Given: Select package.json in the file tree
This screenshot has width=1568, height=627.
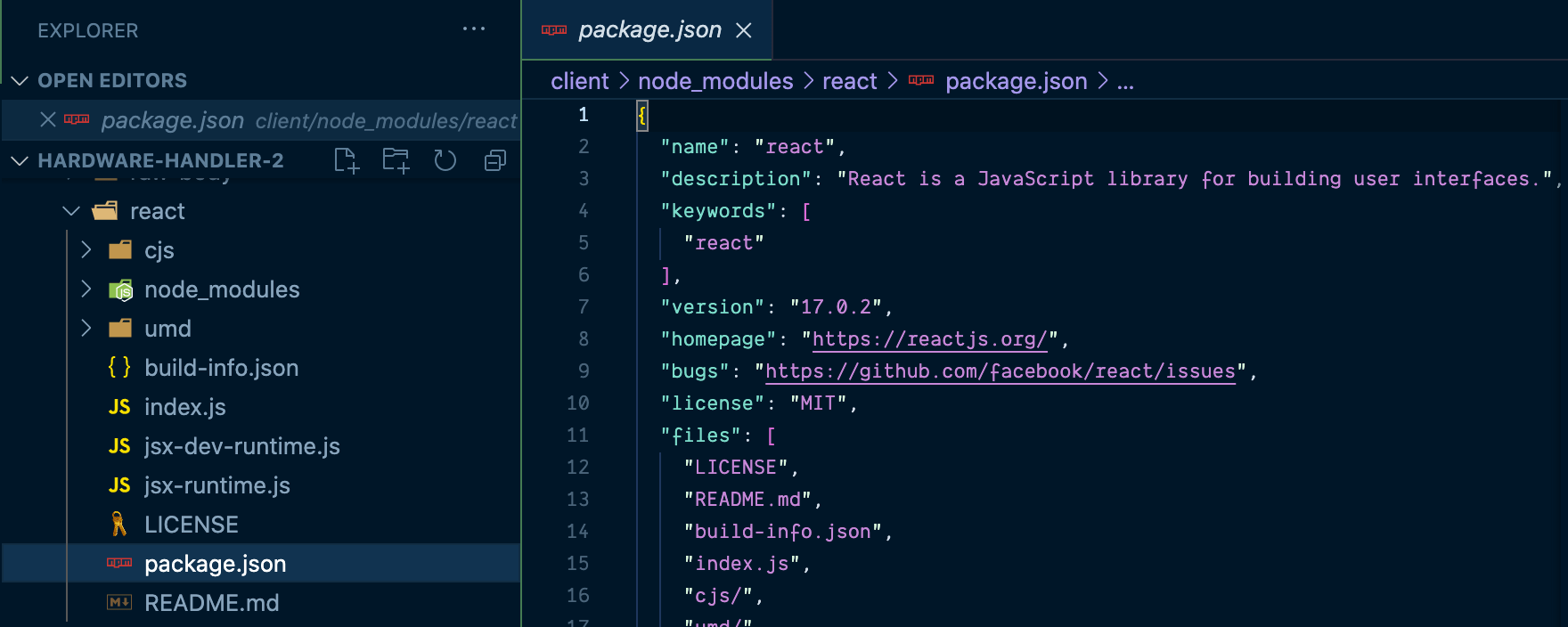Looking at the screenshot, I should [261, 563].
